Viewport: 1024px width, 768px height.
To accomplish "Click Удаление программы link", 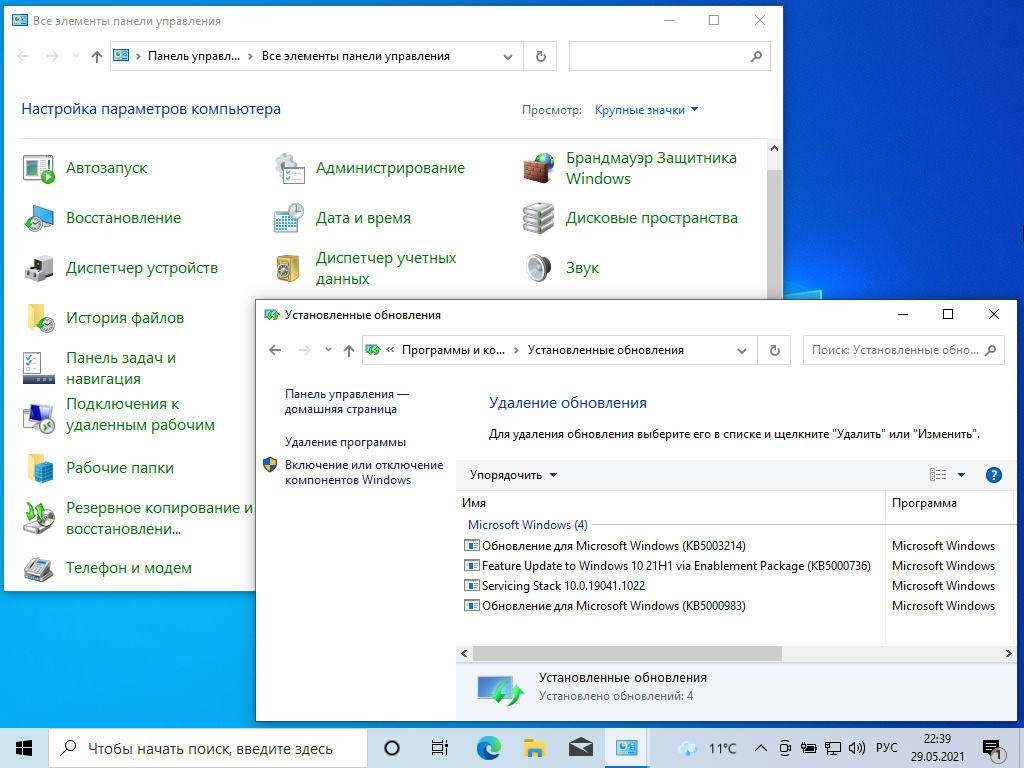I will [x=345, y=442].
